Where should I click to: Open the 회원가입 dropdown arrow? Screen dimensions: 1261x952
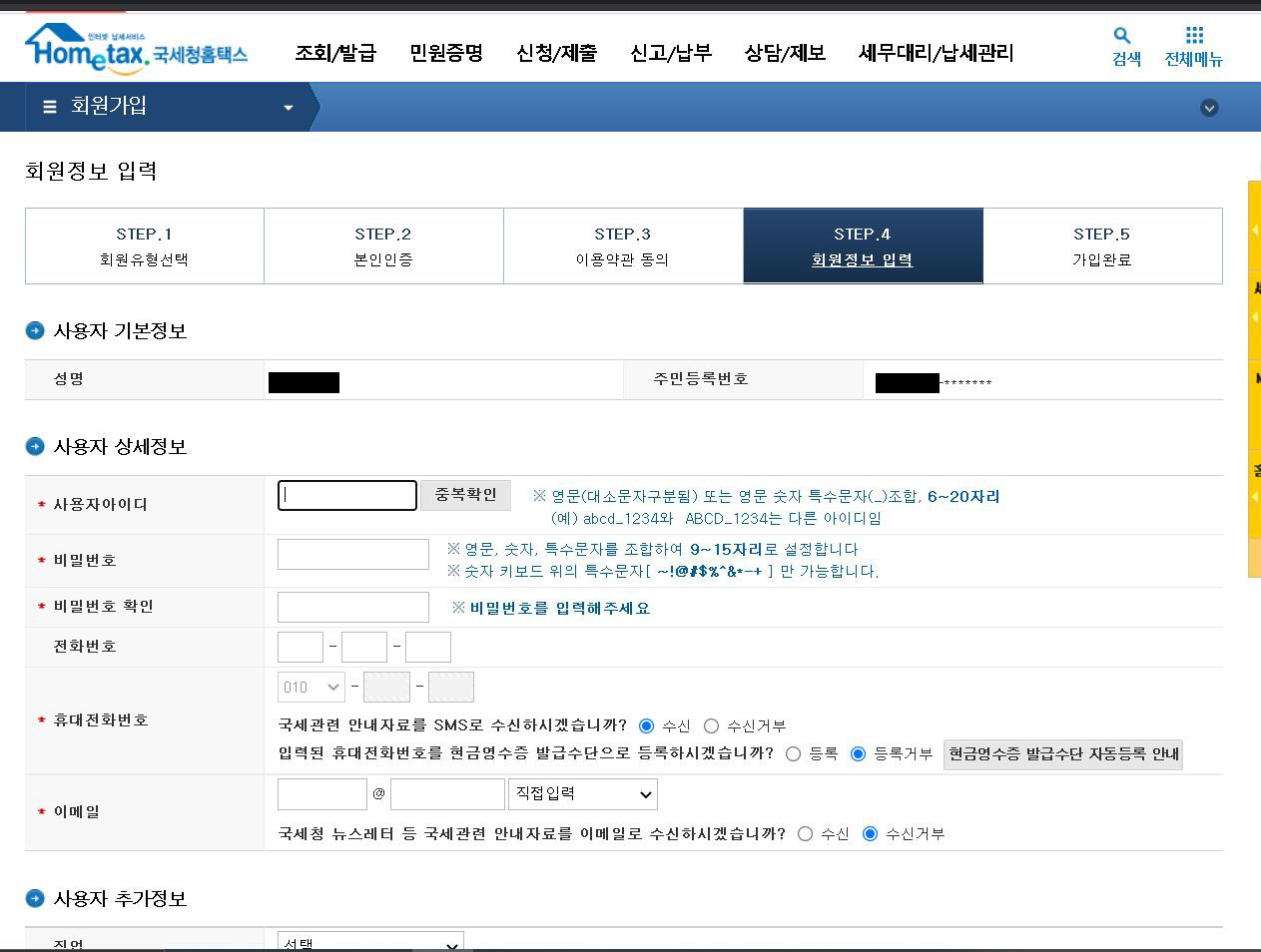tap(289, 108)
